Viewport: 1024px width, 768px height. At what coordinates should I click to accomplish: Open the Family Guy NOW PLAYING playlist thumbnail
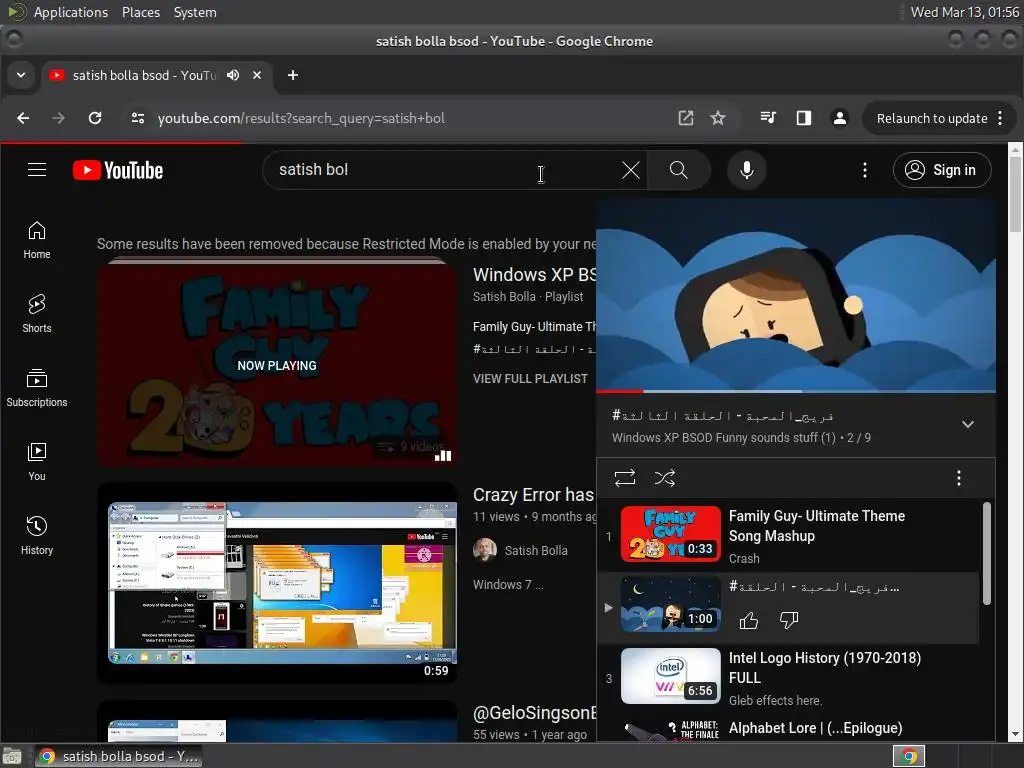click(x=277, y=364)
